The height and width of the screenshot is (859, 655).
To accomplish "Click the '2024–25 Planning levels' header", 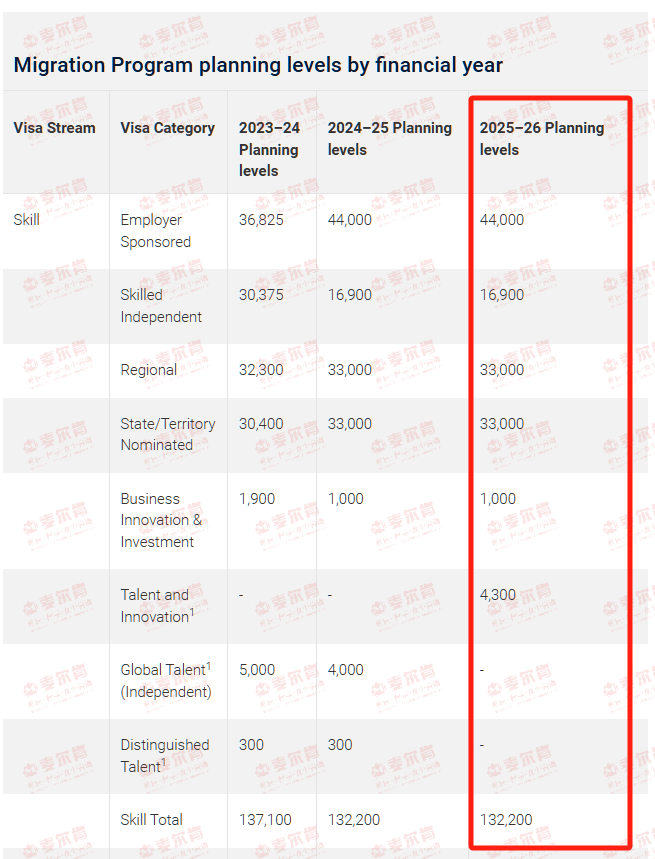I will coord(389,139).
